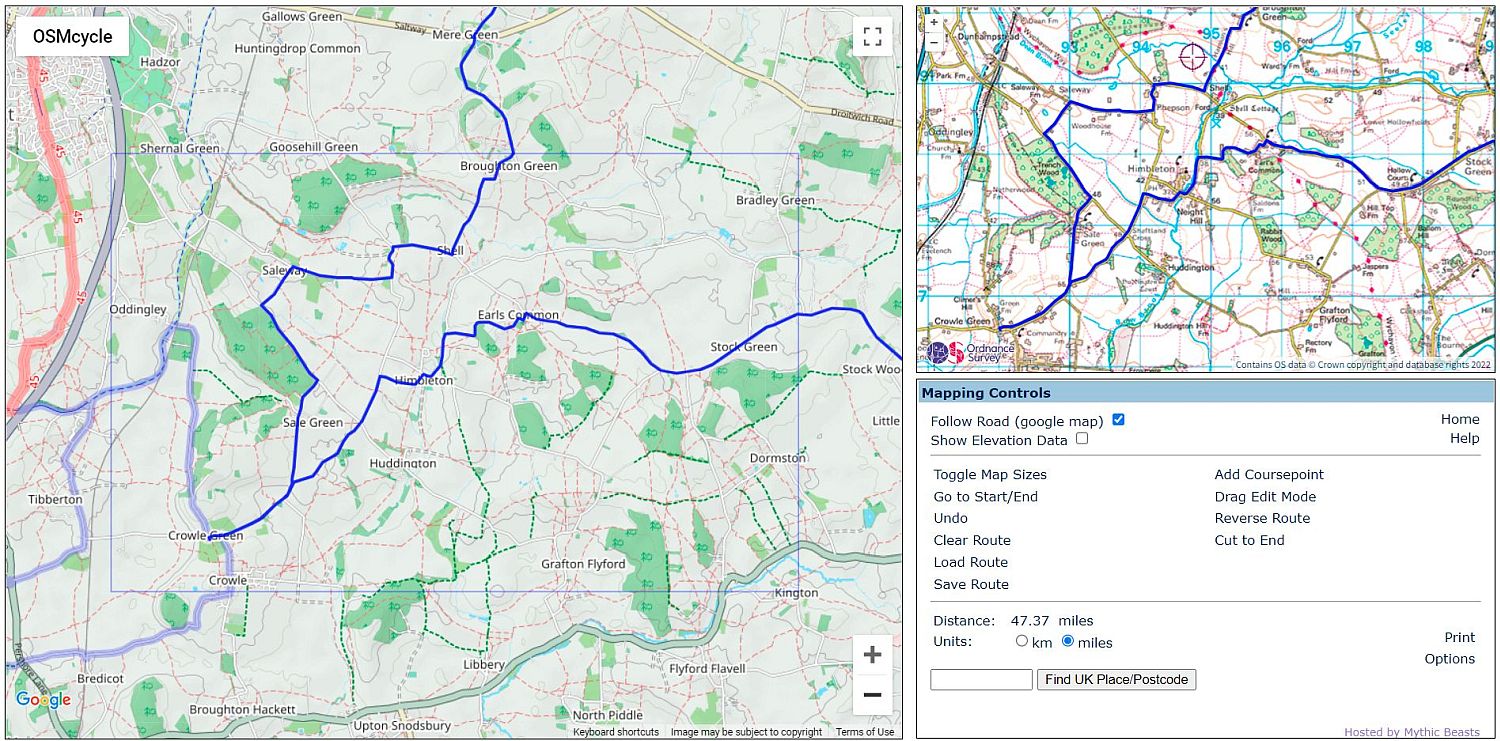This screenshot has height=741, width=1500.
Task: Click Reverse Route
Action: pos(1262,519)
